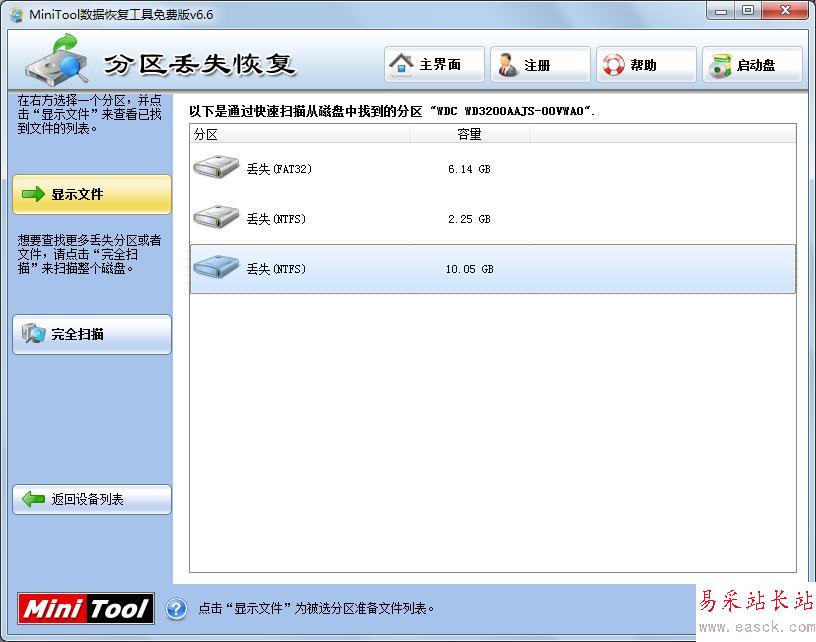This screenshot has height=642, width=816.
Task: Open 帮助 help
Action: 646,65
